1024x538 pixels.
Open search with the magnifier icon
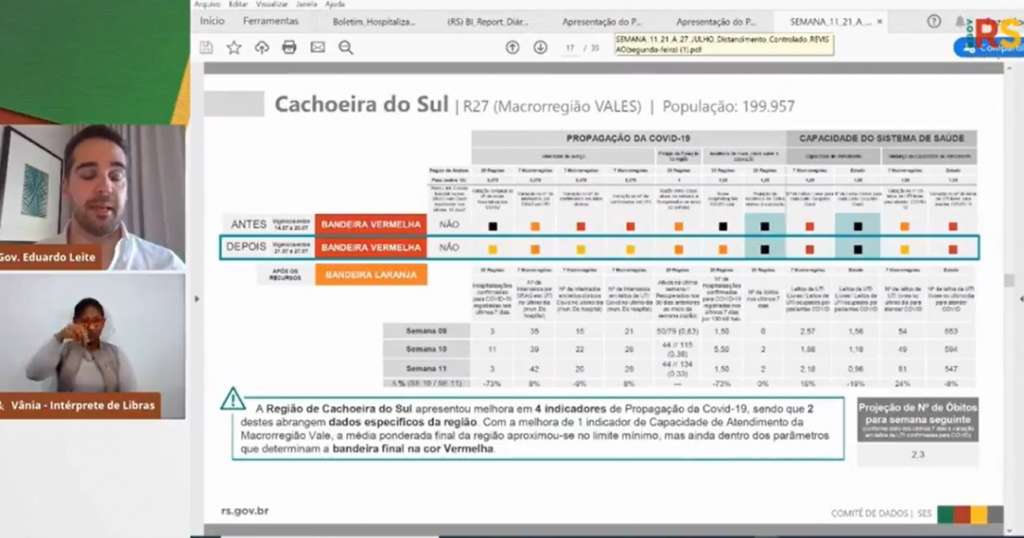[346, 47]
